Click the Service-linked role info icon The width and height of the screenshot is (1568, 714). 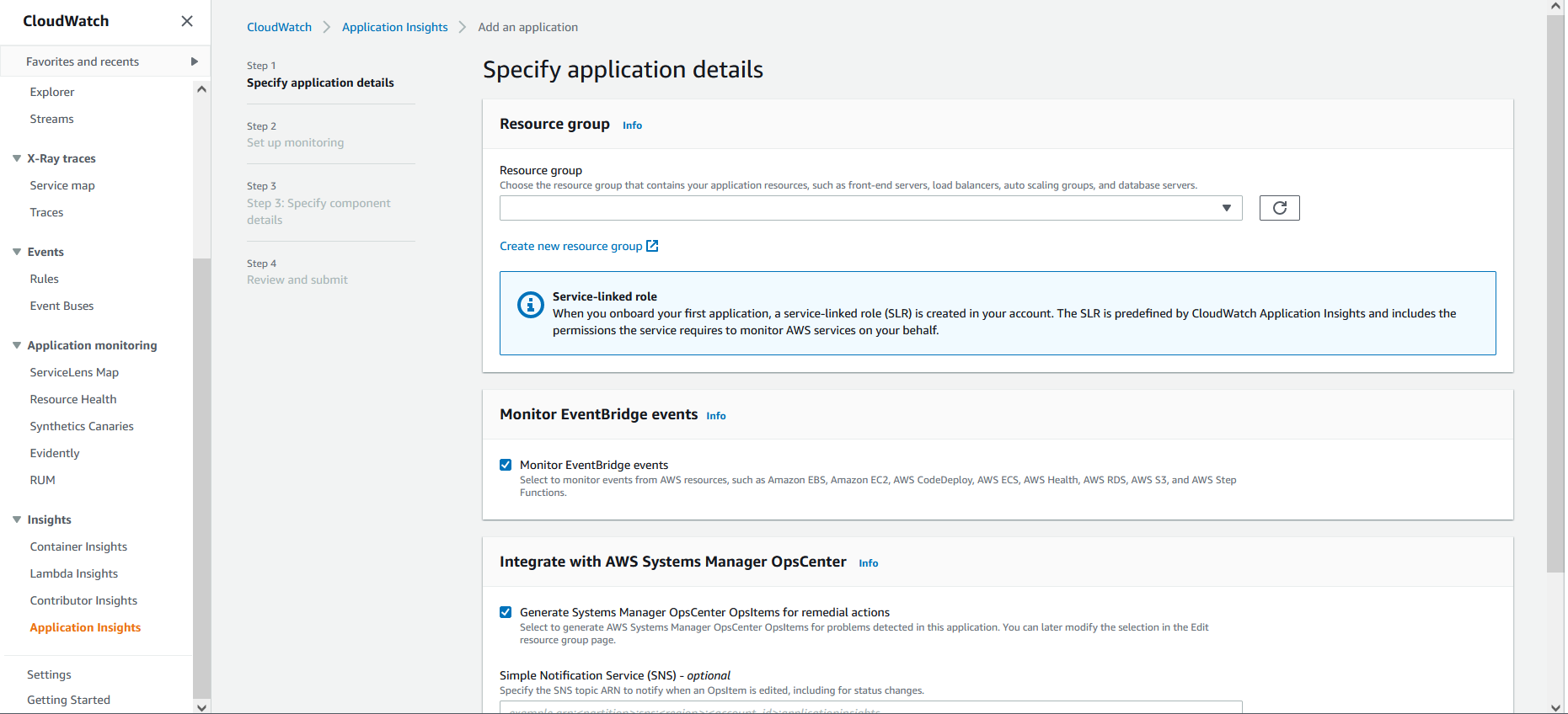[531, 305]
